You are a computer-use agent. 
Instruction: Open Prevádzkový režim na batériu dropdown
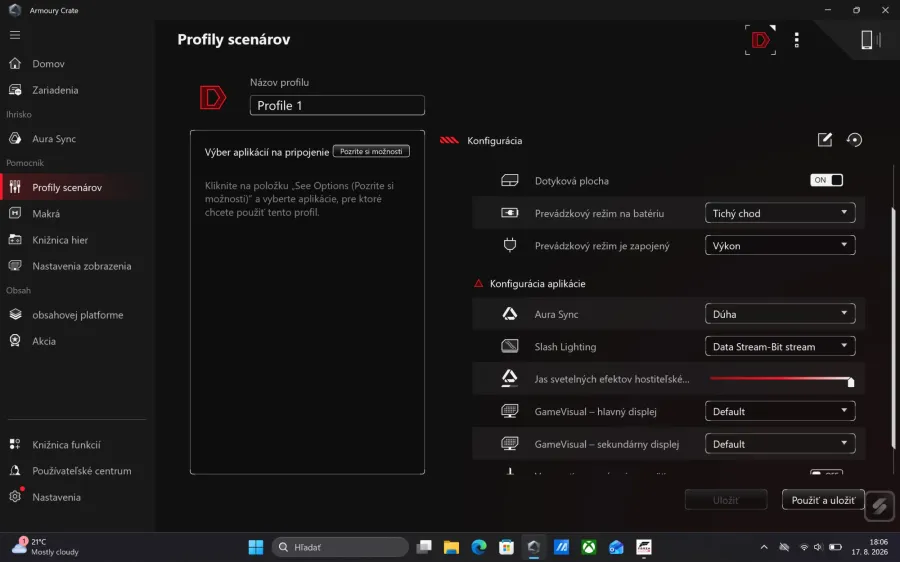(780, 213)
